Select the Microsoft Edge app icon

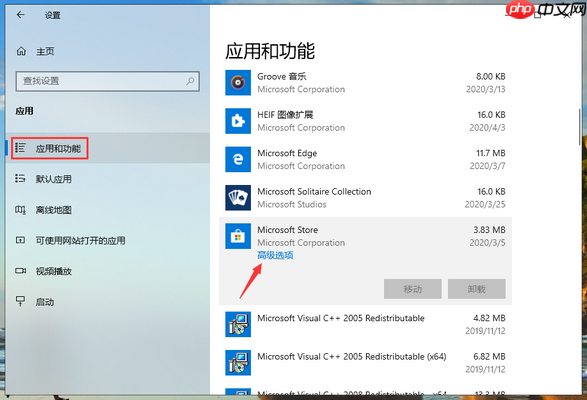pos(238,159)
